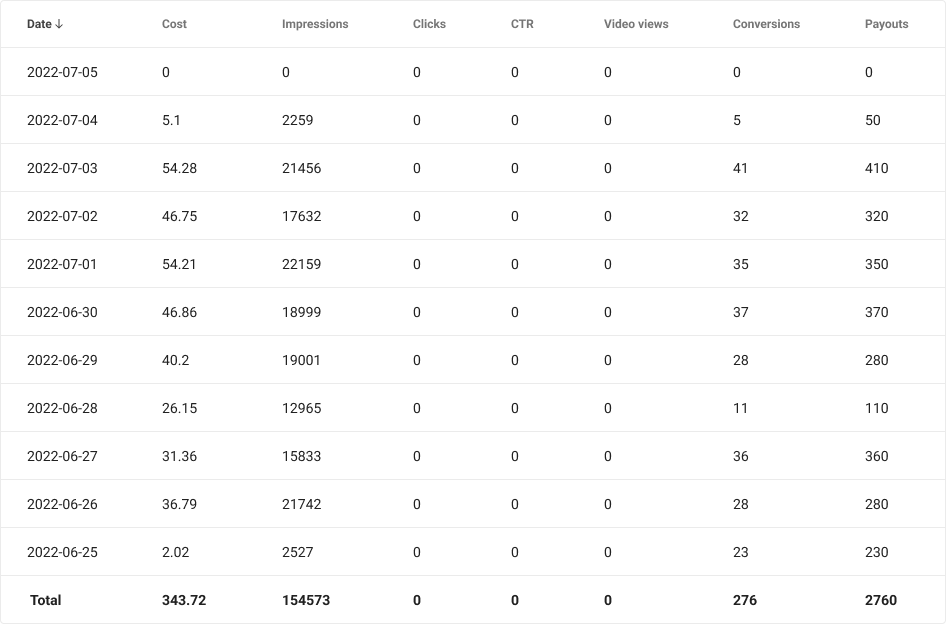Click the payout value 410 for 2022-07-03
The height and width of the screenshot is (624, 946).
tap(877, 168)
